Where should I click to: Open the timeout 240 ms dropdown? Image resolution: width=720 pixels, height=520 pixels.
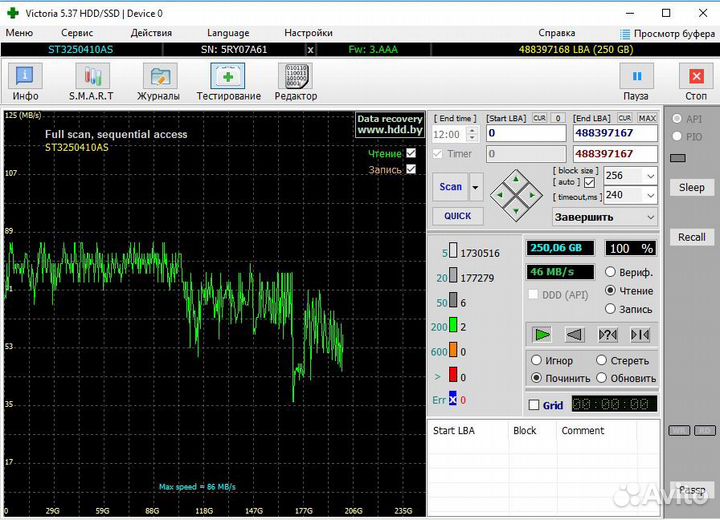(650, 195)
